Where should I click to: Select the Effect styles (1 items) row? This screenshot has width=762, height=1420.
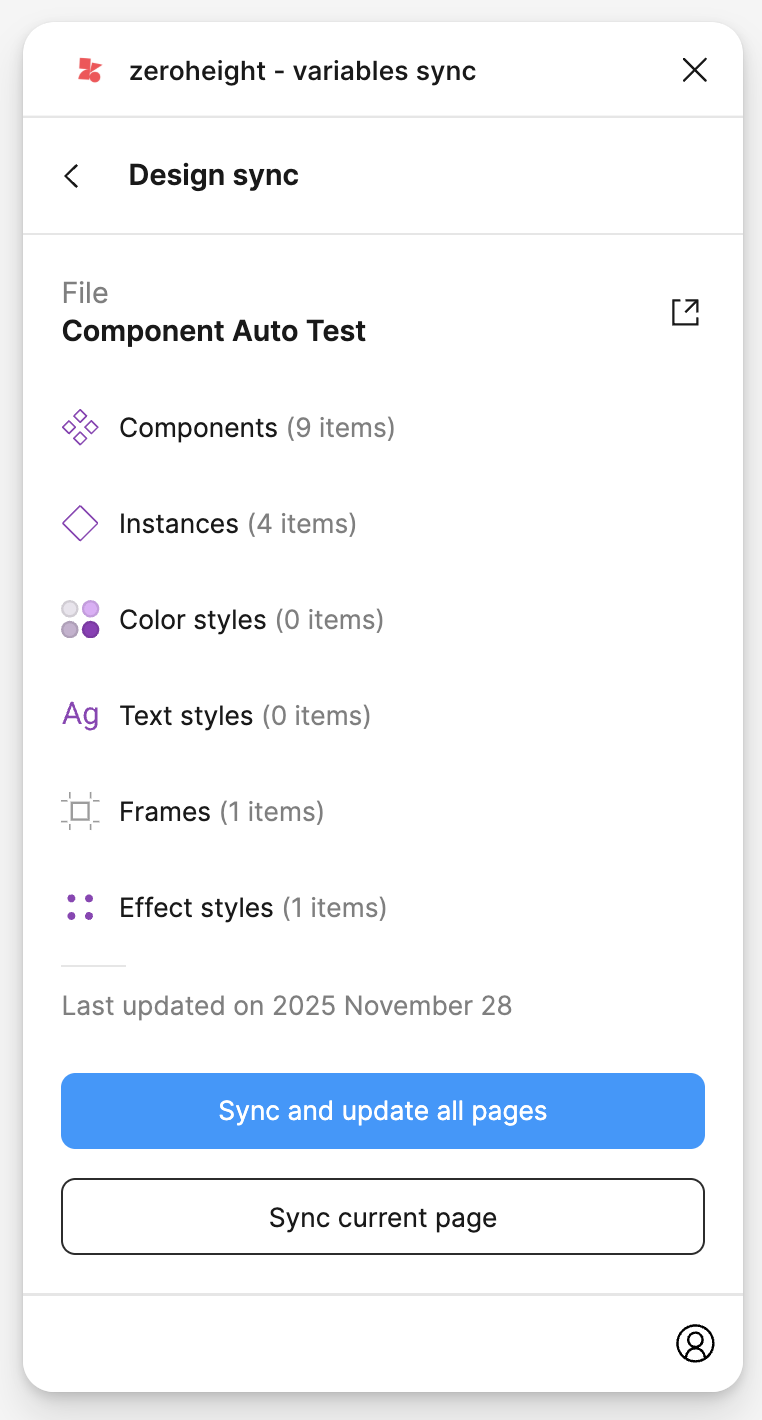pyautogui.click(x=253, y=908)
